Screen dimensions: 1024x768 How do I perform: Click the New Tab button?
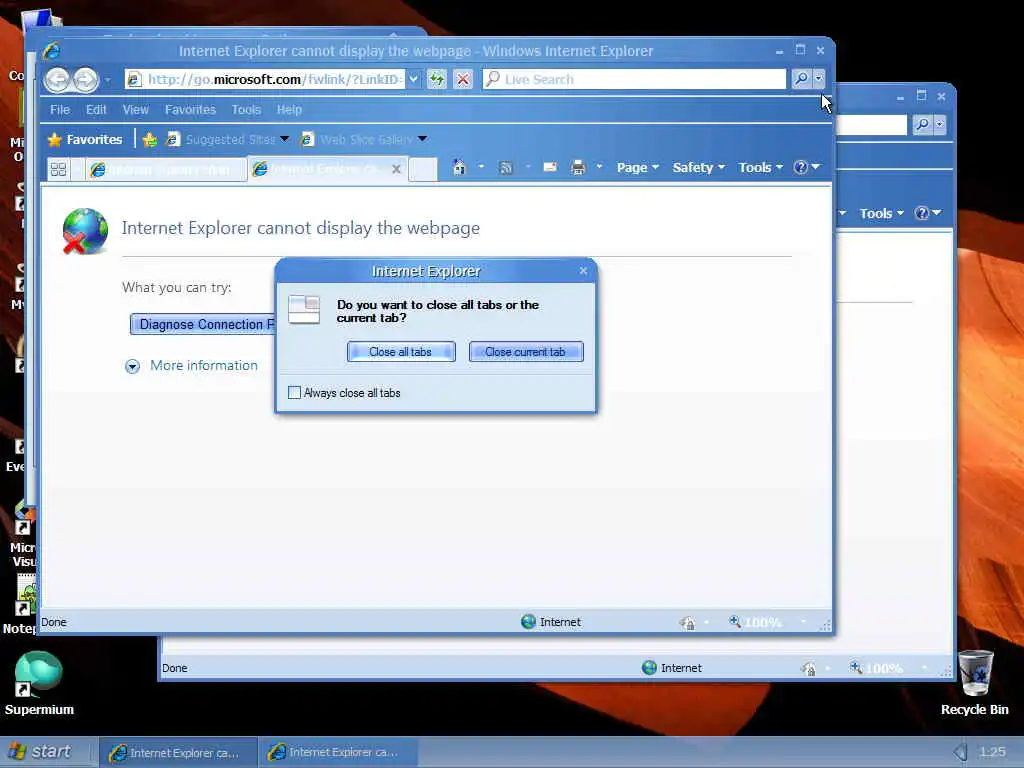pos(423,170)
